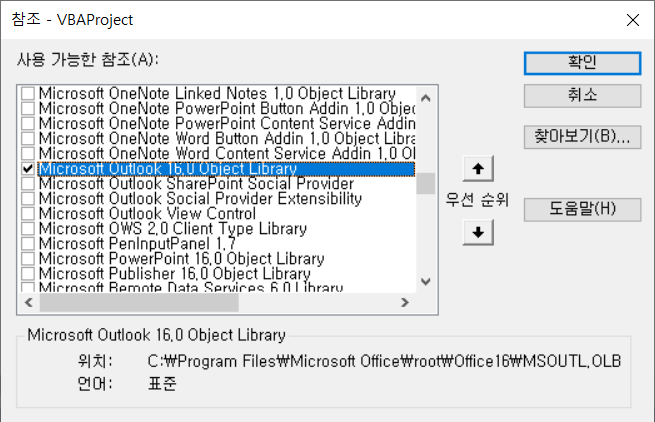
Task: Click the 확인 button
Action: 582,63
